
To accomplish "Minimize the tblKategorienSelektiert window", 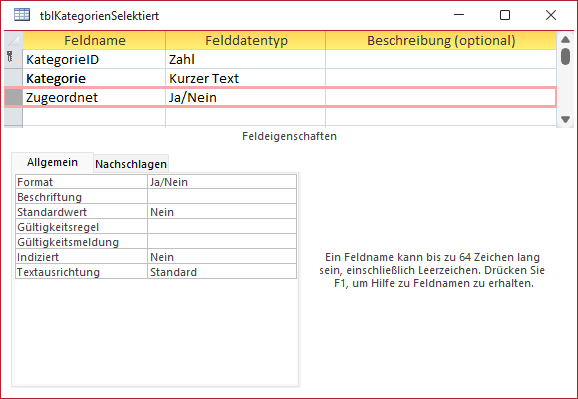I will 459,15.
